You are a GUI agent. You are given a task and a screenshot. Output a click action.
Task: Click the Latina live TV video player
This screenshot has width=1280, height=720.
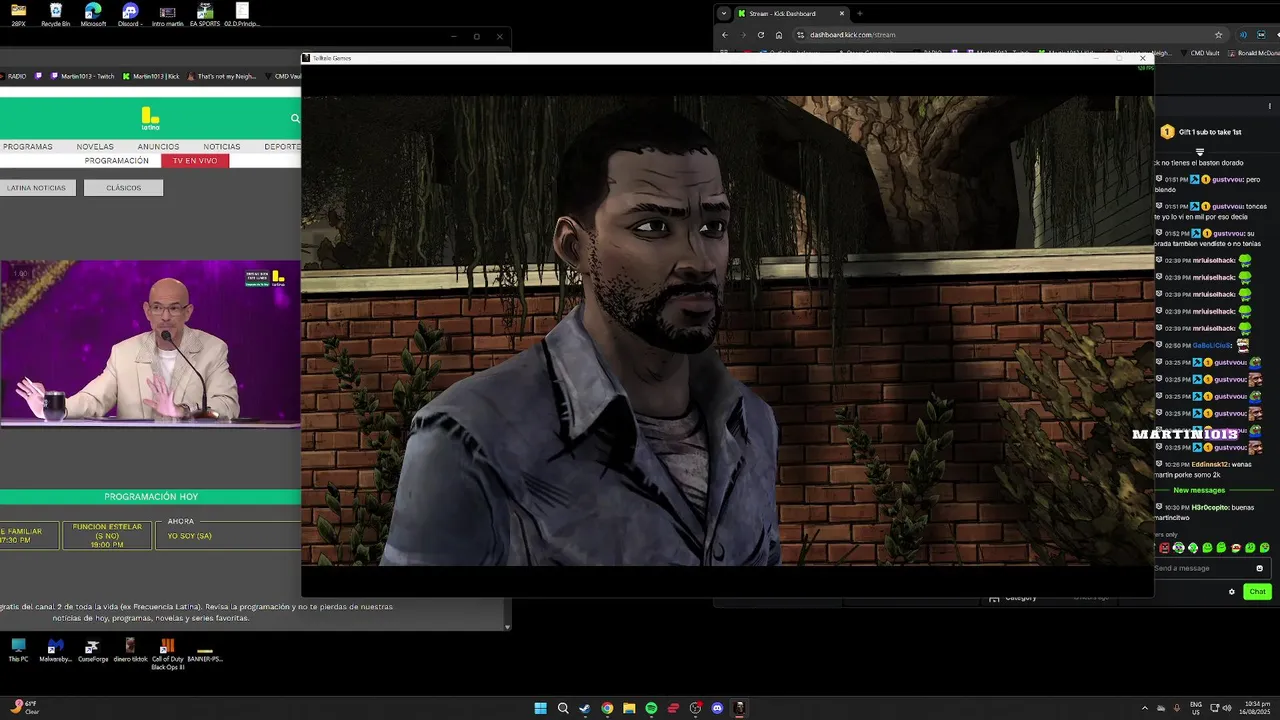tap(150, 343)
